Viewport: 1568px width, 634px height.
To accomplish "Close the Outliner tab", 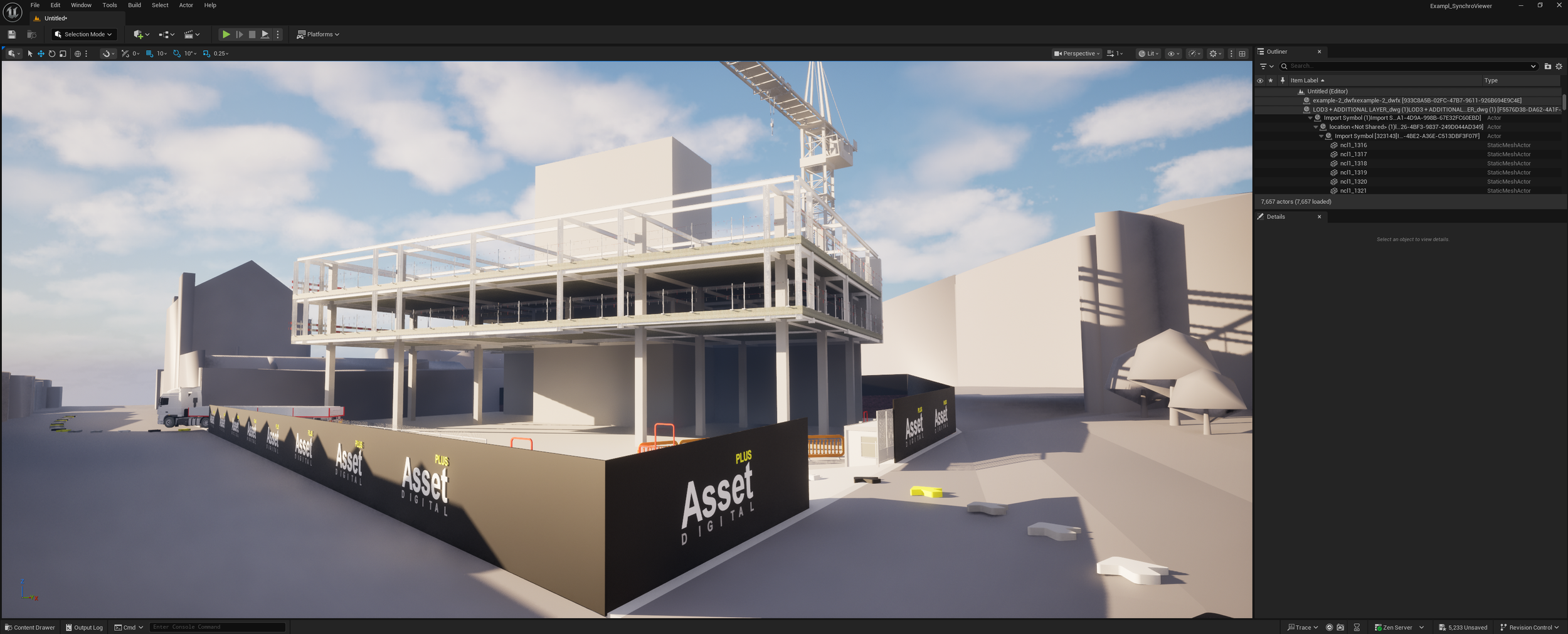I will (x=1319, y=52).
